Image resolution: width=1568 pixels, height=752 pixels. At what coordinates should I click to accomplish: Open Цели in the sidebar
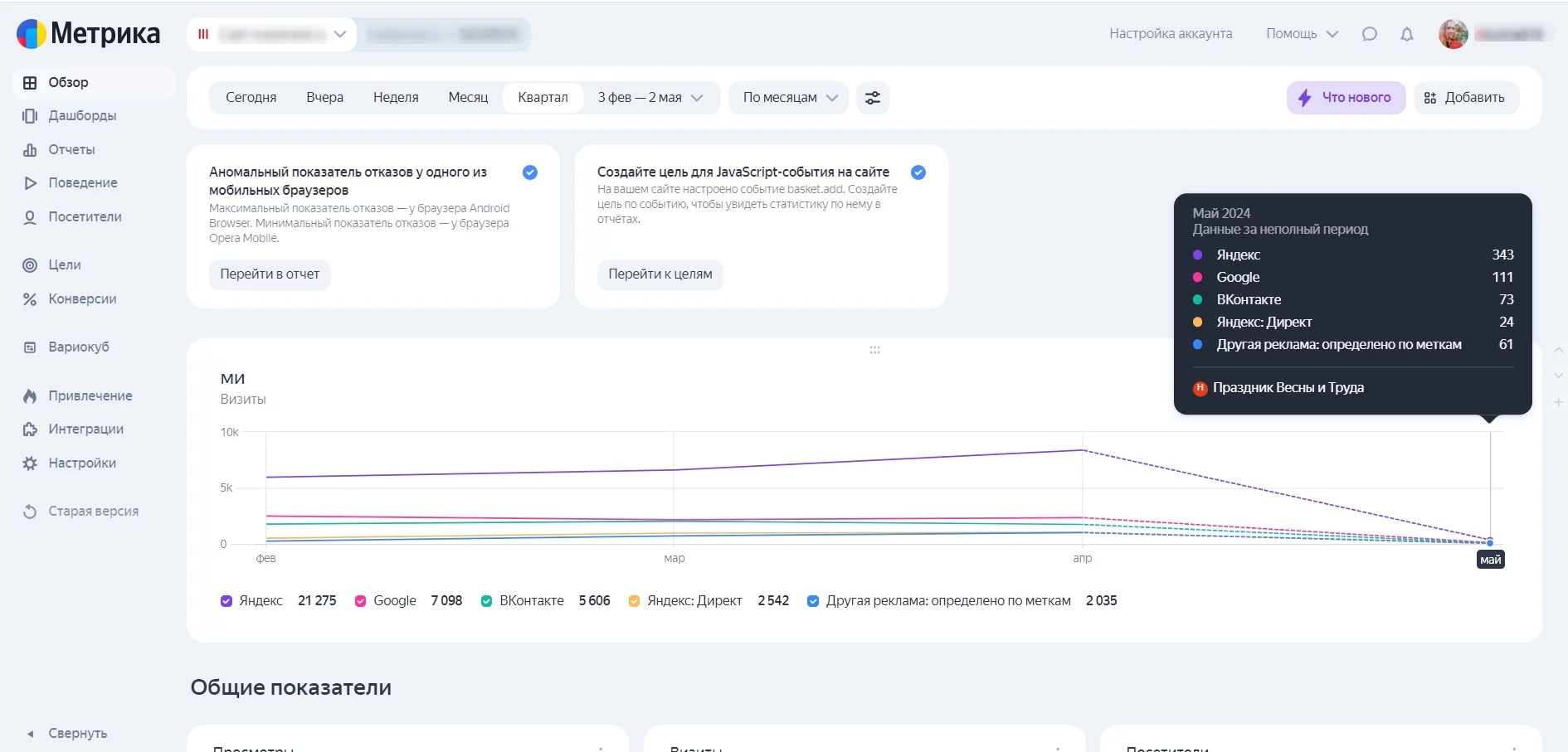[x=65, y=264]
